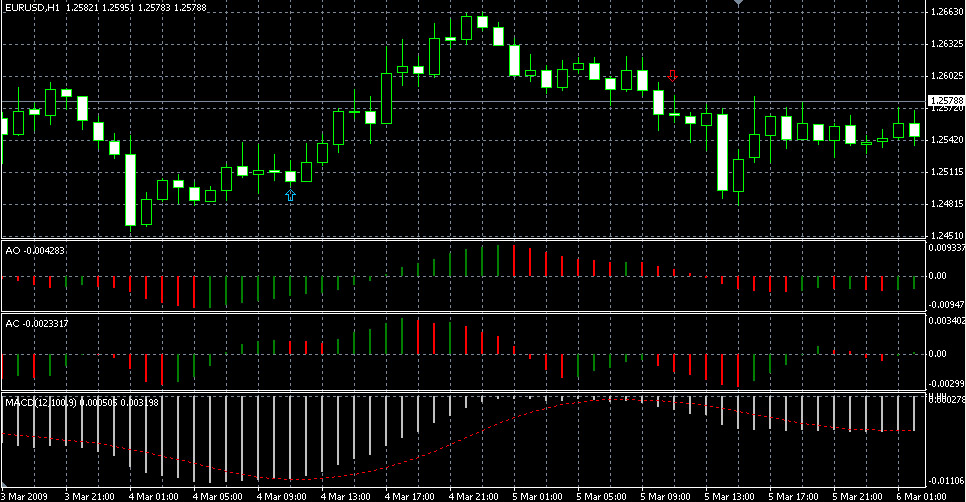Viewport: 966px width, 502px height.
Task: Click the current price label 1.25788
Action: 946,100
